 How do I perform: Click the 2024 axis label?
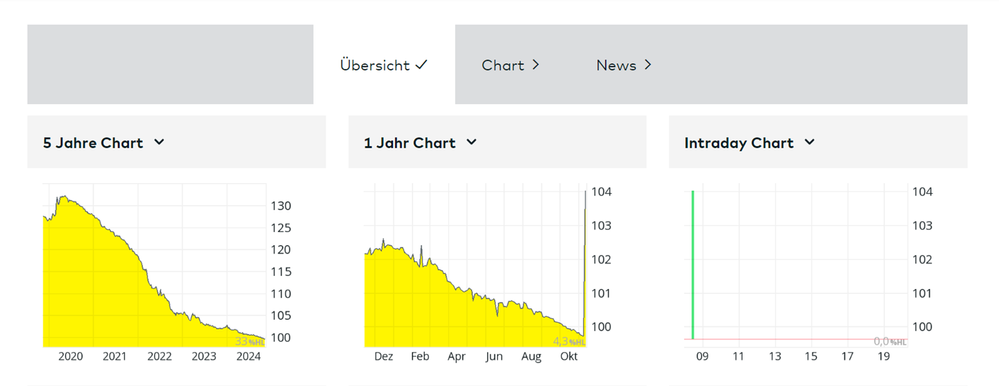pyautogui.click(x=248, y=357)
